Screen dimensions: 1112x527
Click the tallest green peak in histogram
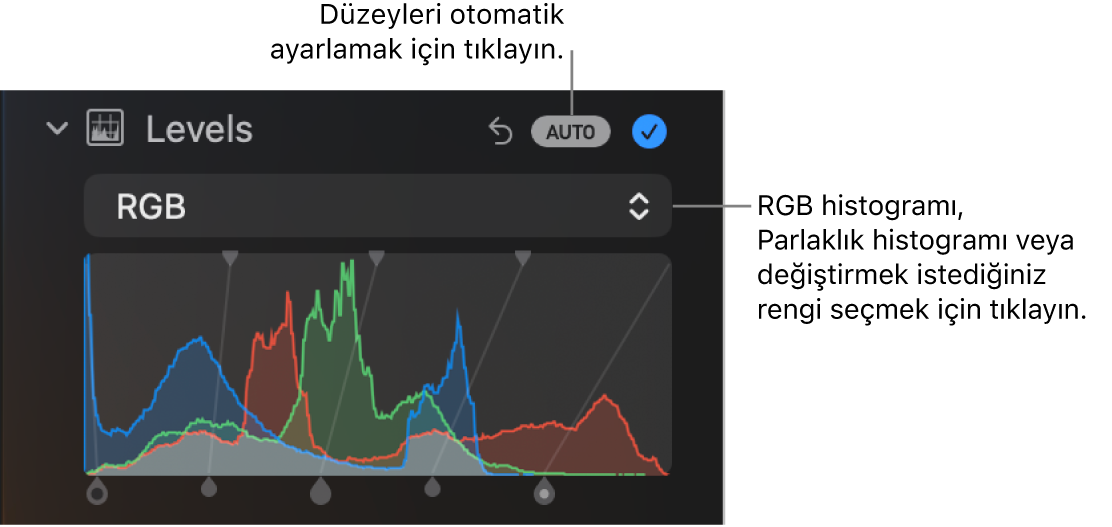[x=348, y=273]
